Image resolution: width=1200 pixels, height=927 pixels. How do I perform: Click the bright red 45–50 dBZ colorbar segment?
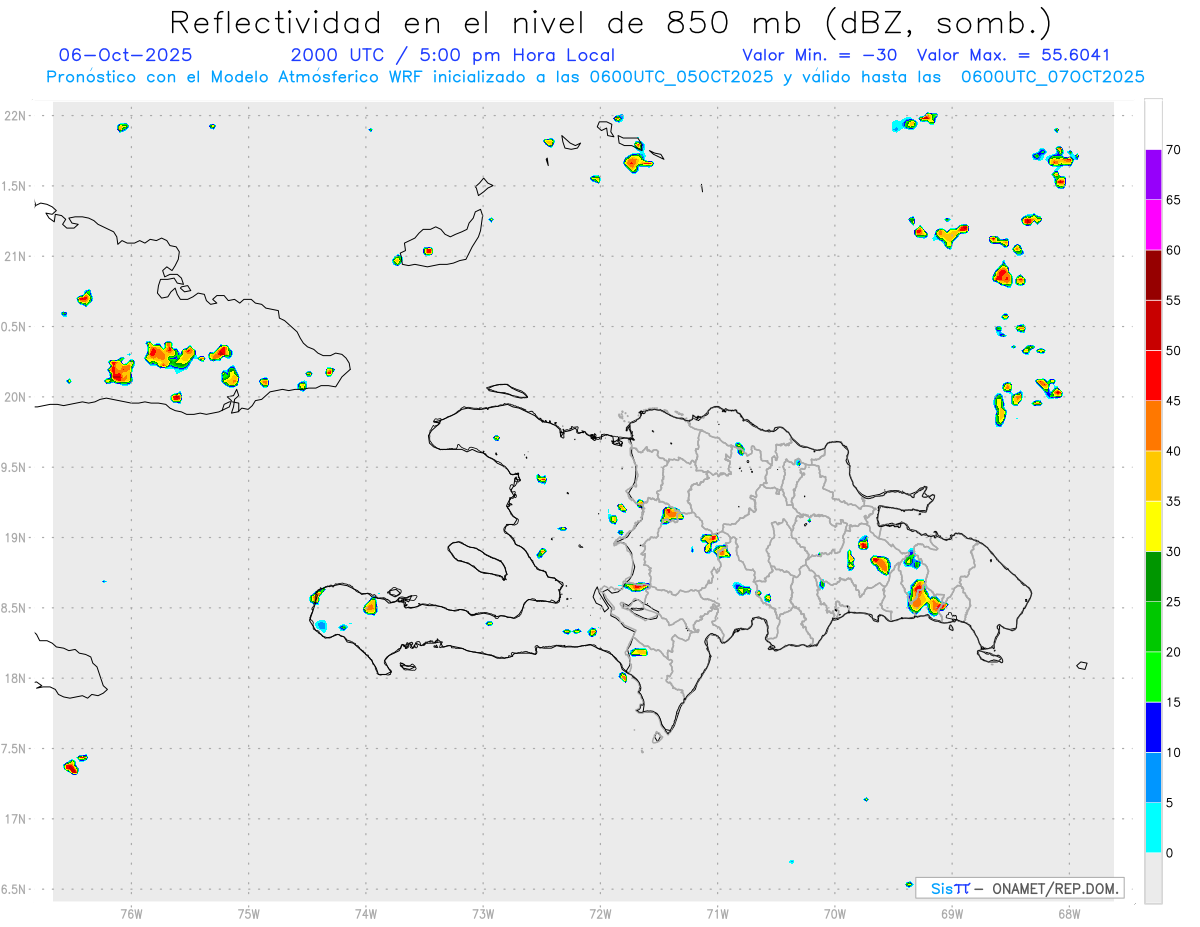(1153, 376)
